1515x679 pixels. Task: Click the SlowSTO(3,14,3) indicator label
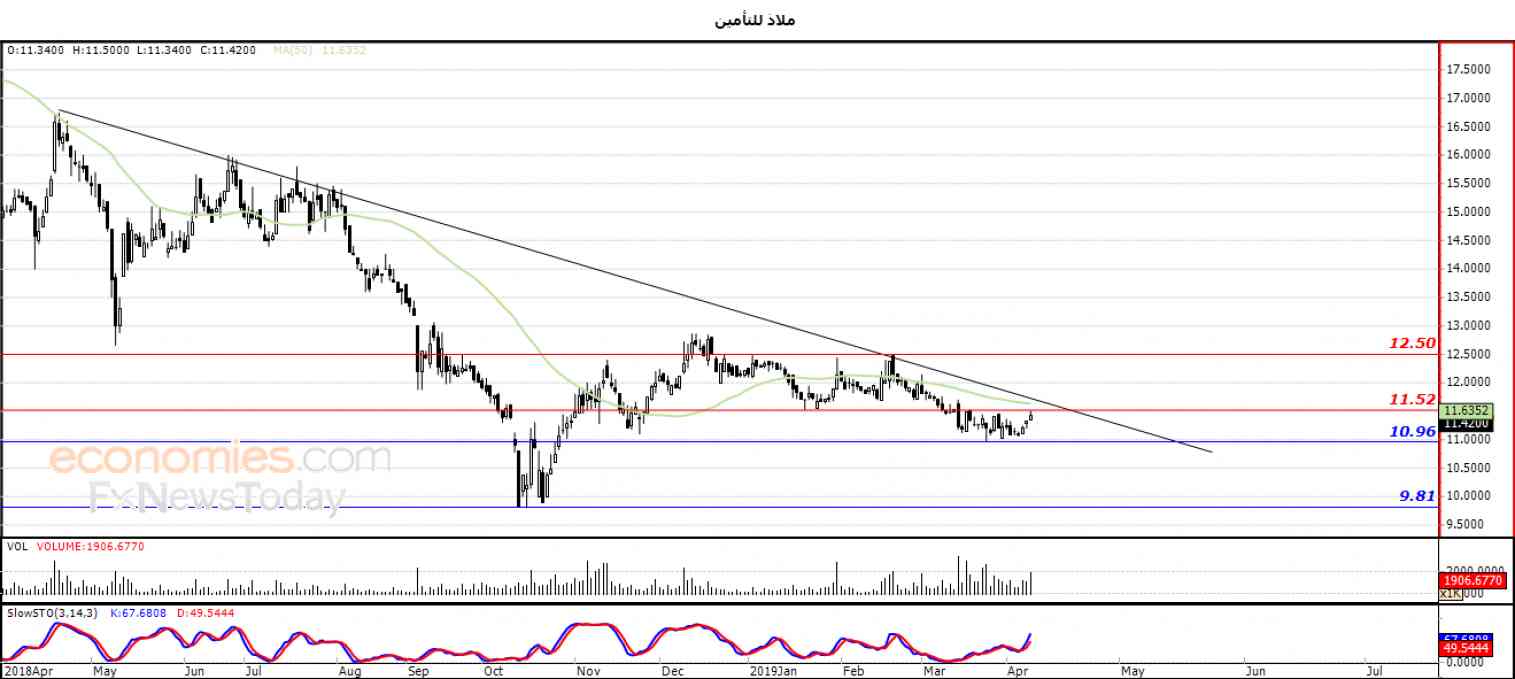[x=52, y=612]
